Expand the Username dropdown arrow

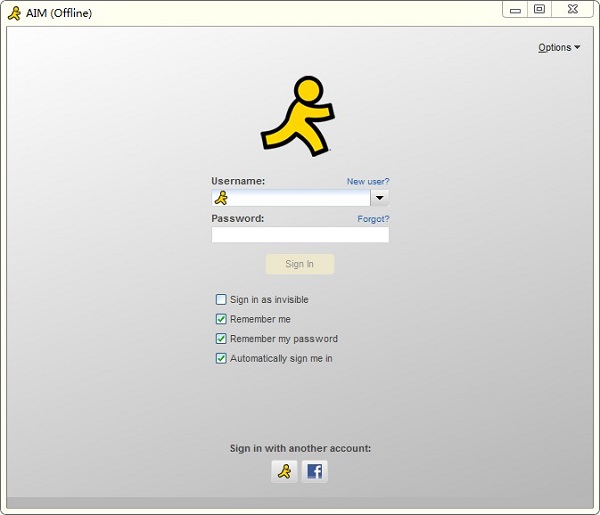coord(380,198)
